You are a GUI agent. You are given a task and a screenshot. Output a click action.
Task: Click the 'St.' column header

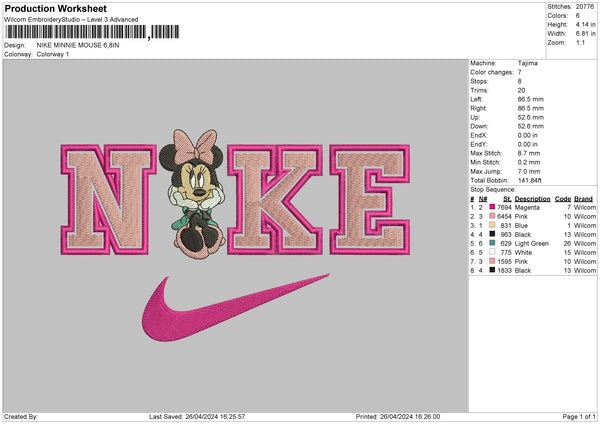(507, 199)
